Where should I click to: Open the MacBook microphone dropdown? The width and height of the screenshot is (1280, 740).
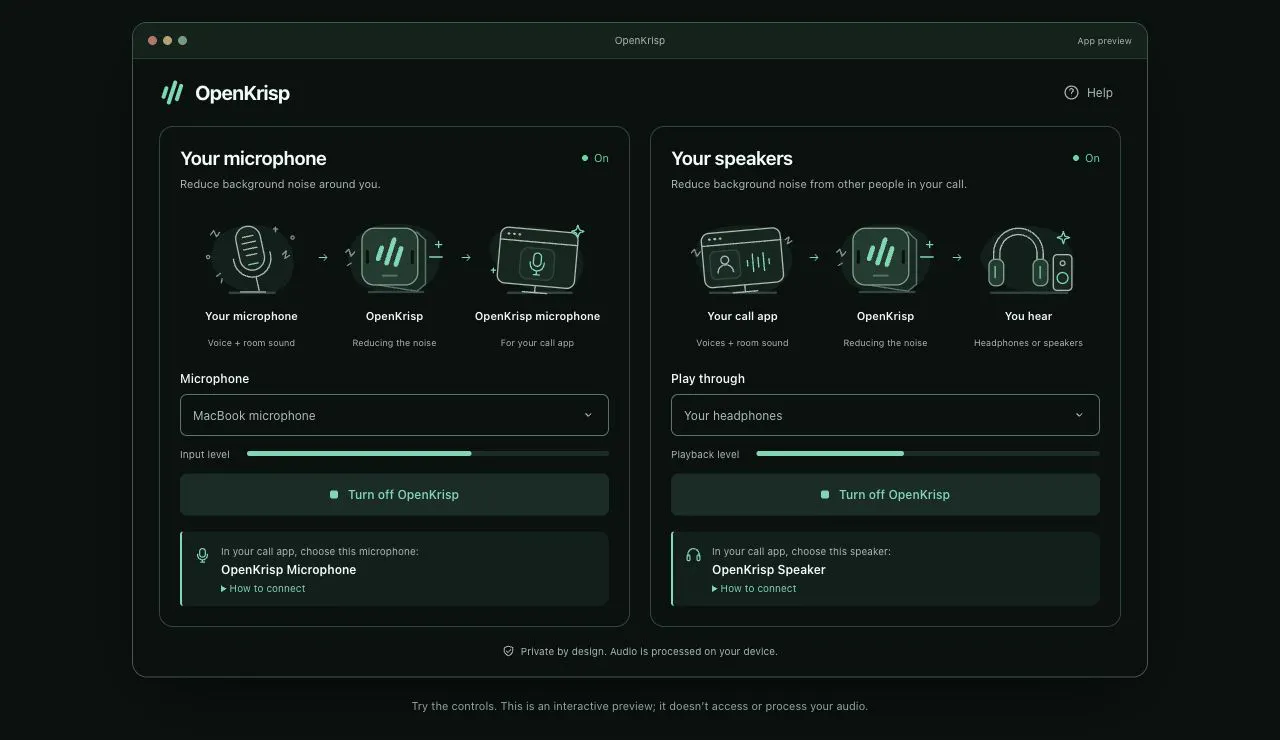tap(394, 415)
